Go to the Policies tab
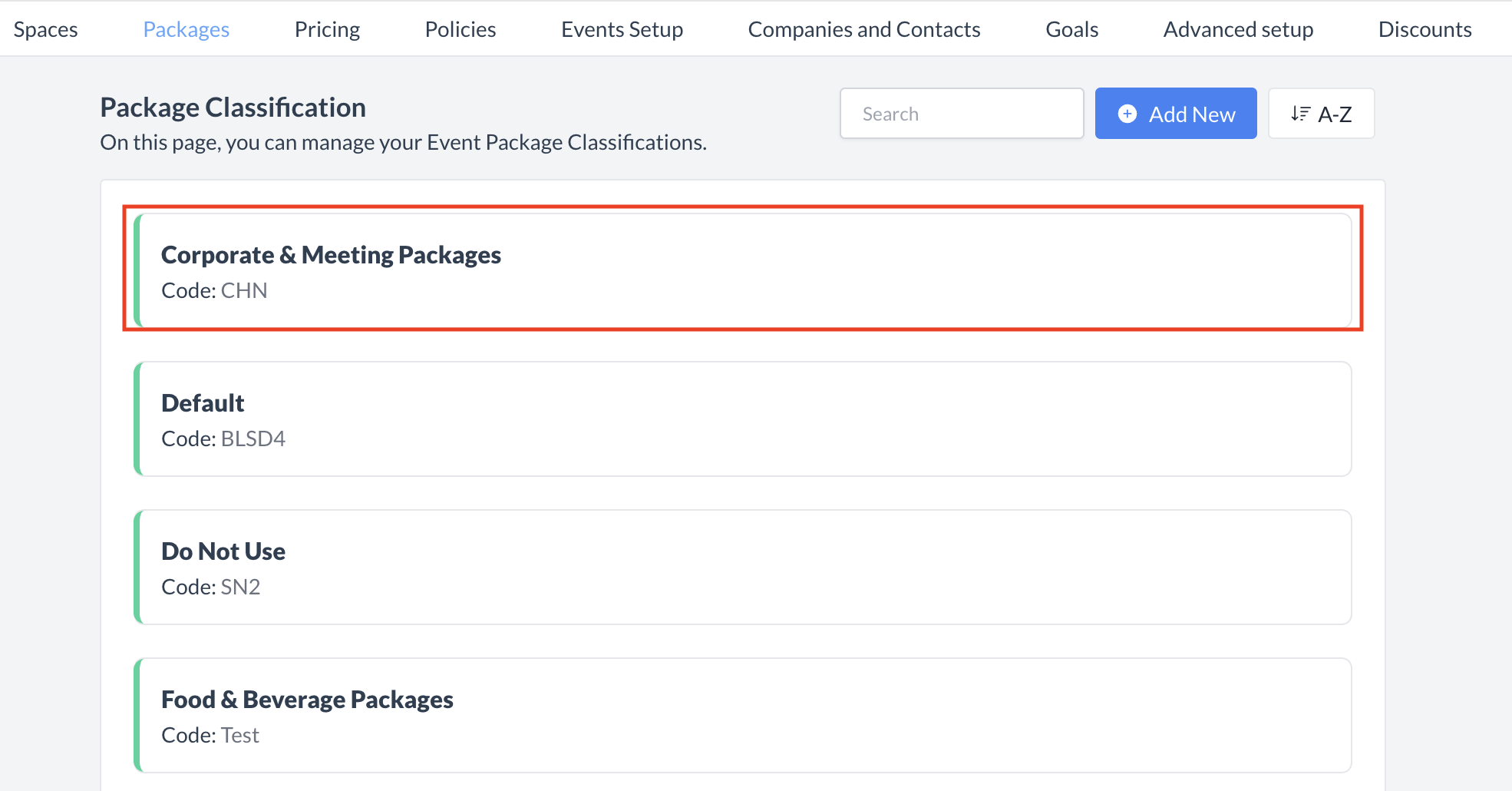This screenshot has width=1512, height=791. (460, 29)
